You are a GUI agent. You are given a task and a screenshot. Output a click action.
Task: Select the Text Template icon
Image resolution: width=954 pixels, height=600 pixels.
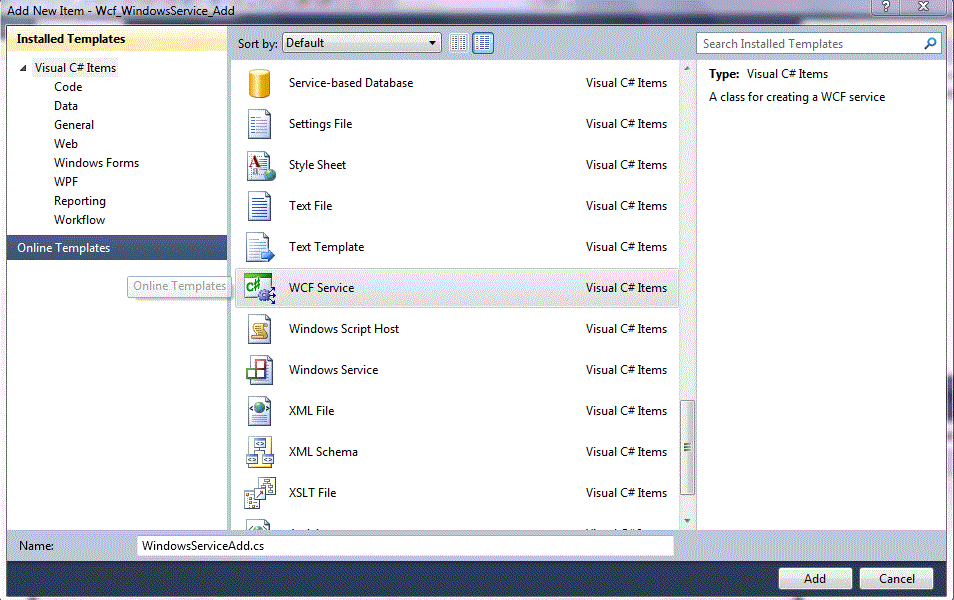click(x=259, y=246)
